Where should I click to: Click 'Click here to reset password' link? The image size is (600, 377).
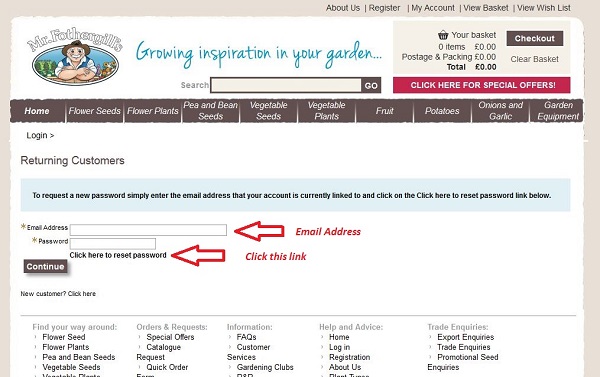click(118, 255)
